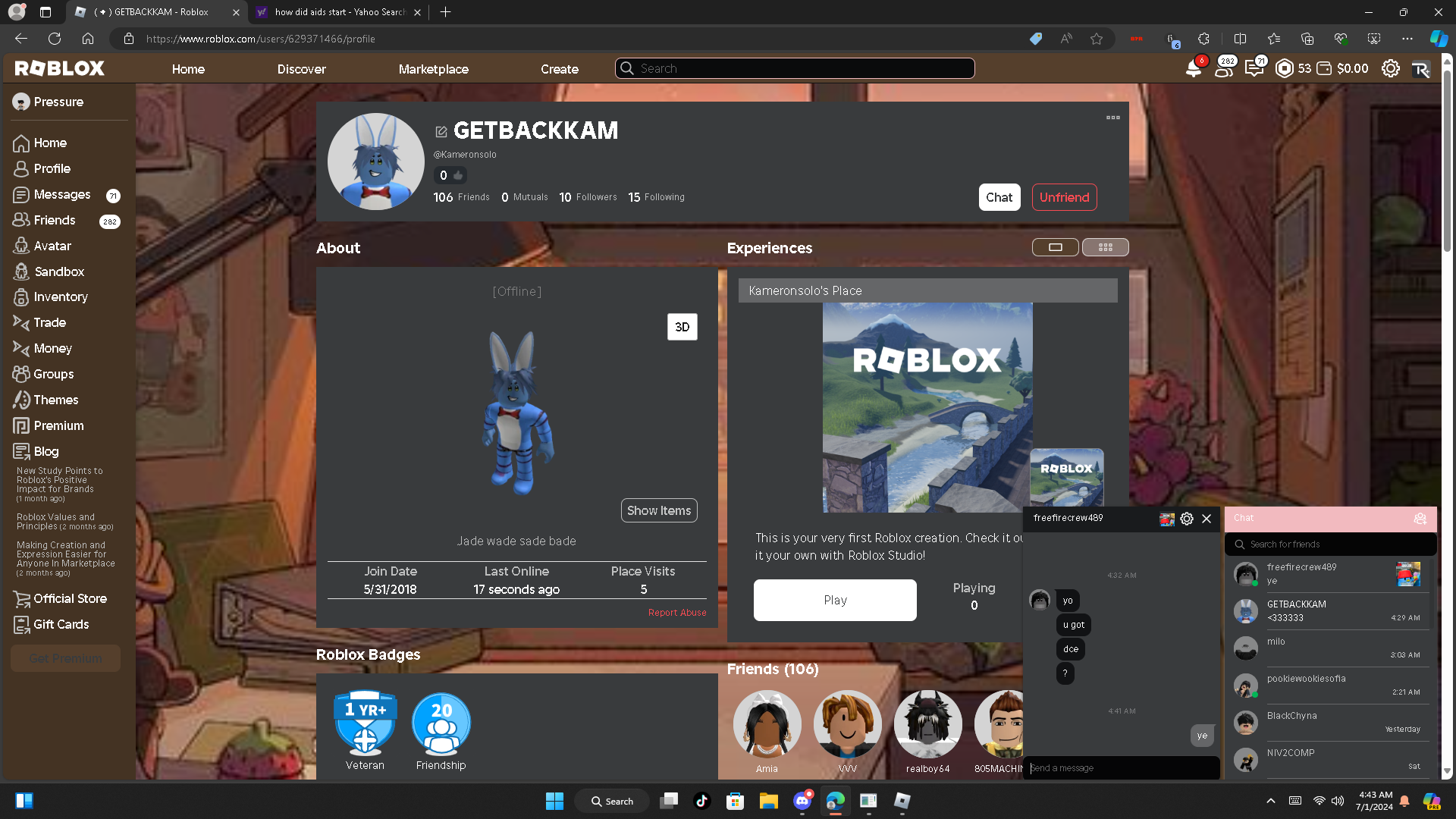
Task: Open Roblox notifications bell
Action: 1194,68
